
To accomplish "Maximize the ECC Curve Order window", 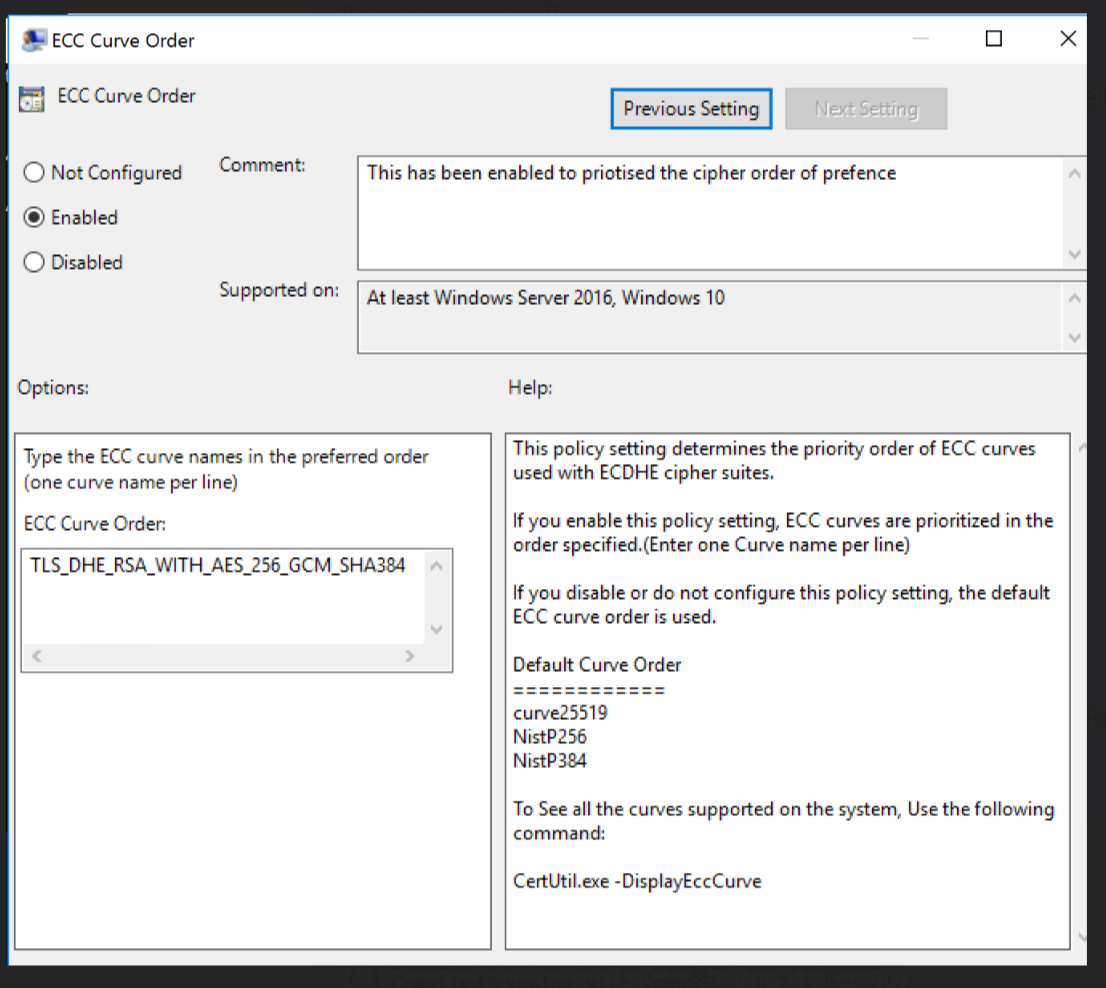I will tap(993, 39).
